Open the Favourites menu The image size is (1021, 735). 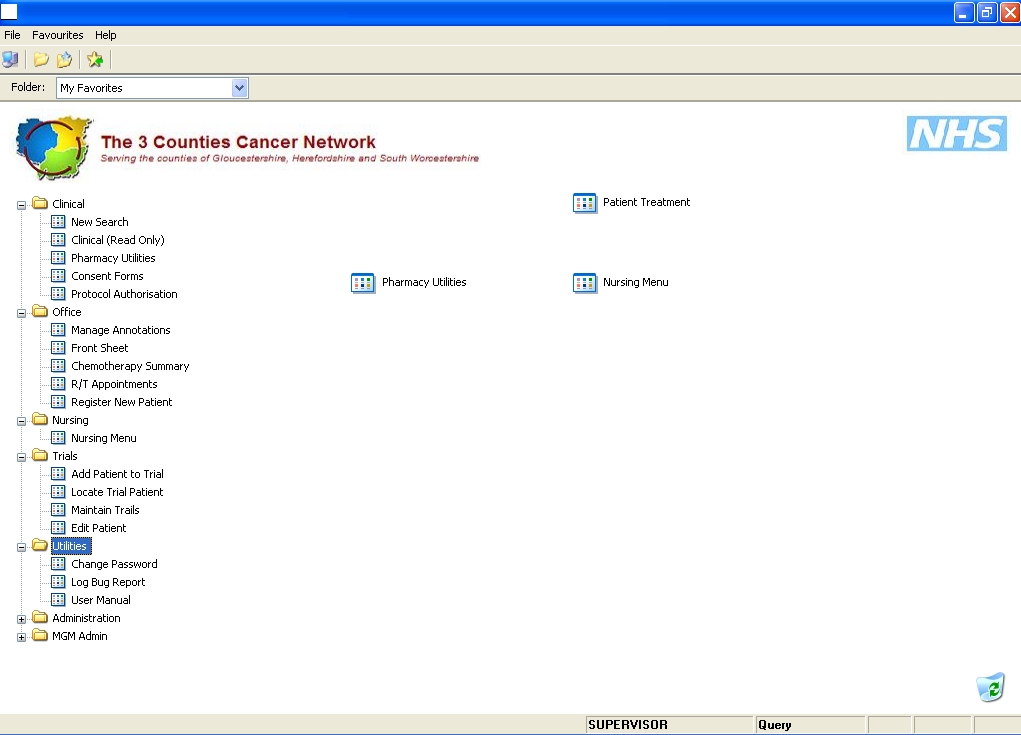57,35
